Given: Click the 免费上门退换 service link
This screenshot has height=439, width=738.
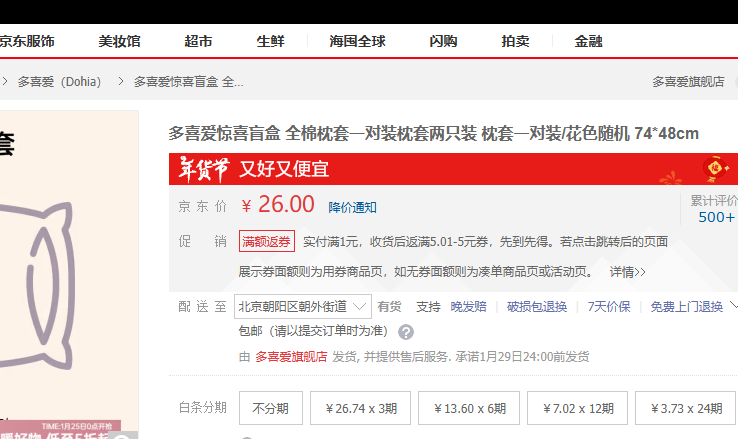Looking at the screenshot, I should (x=687, y=307).
